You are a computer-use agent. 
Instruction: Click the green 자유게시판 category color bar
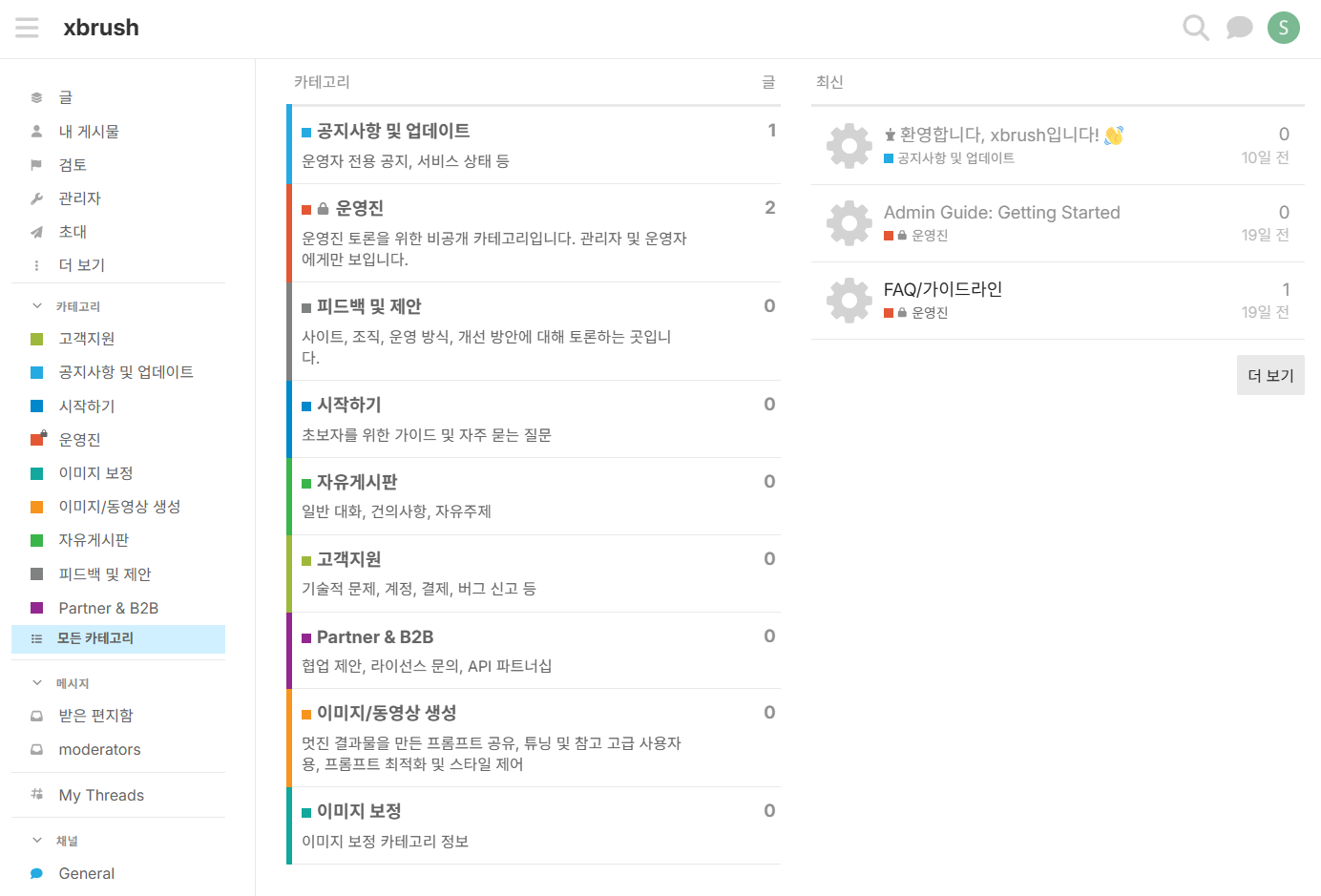pos(289,496)
